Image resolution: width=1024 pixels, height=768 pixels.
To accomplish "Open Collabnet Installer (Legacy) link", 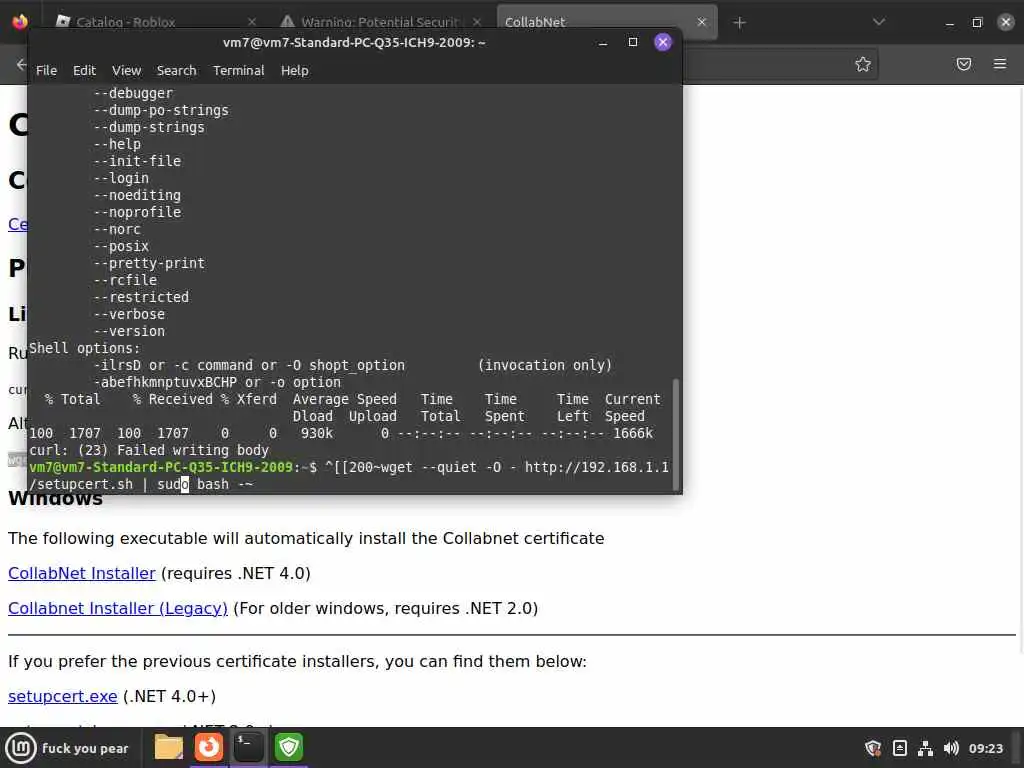I will coord(118,609).
